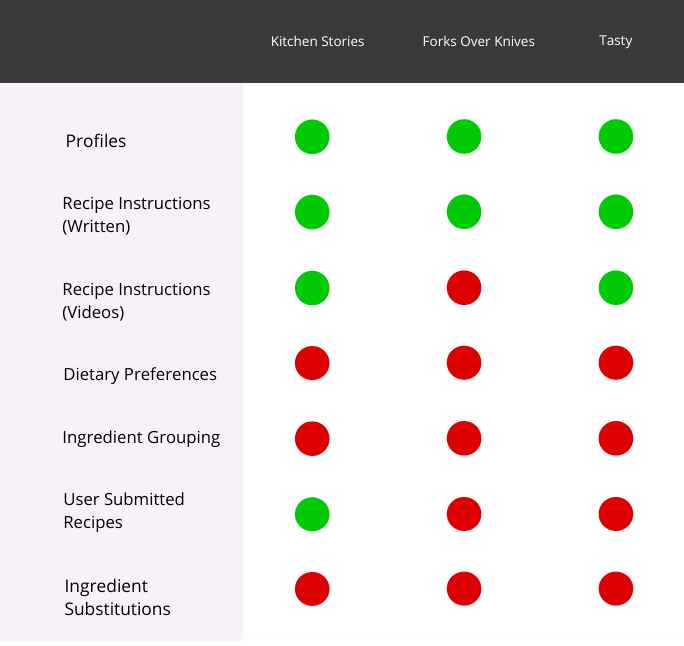Click the Kitchen Stories column header
Viewport: 684px width, 646px height.
(317, 41)
